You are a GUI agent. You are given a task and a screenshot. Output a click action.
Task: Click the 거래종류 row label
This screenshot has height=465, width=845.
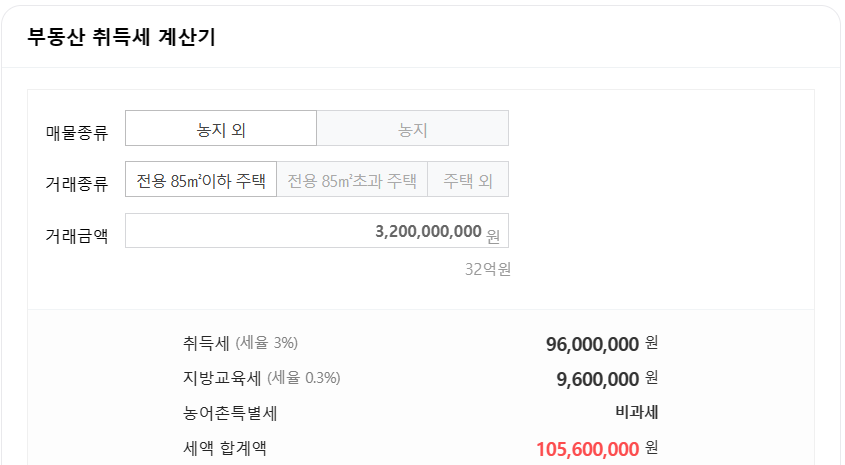tap(77, 184)
